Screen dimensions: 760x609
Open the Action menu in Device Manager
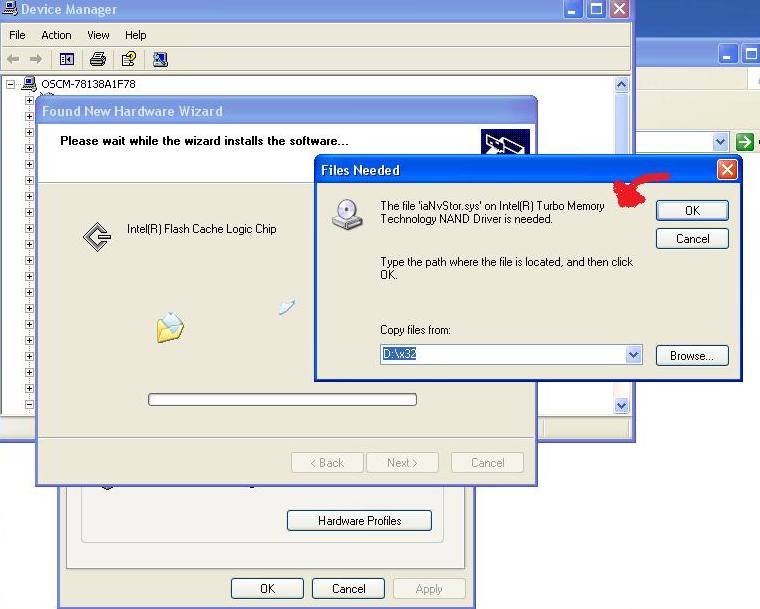pyautogui.click(x=56, y=35)
